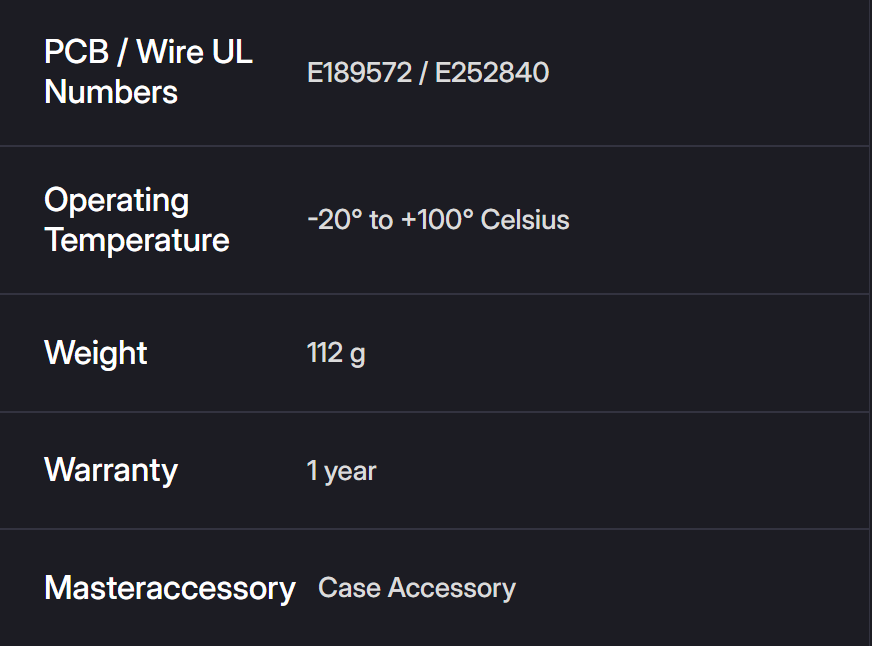This screenshot has height=646, width=872.
Task: Click the "Warranty" row label
Action: pos(111,470)
